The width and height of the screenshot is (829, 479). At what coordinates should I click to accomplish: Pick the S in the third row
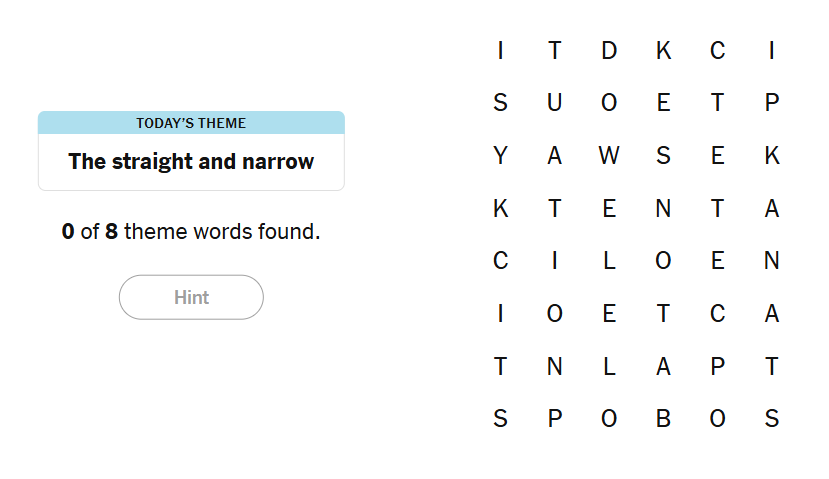coord(663,156)
